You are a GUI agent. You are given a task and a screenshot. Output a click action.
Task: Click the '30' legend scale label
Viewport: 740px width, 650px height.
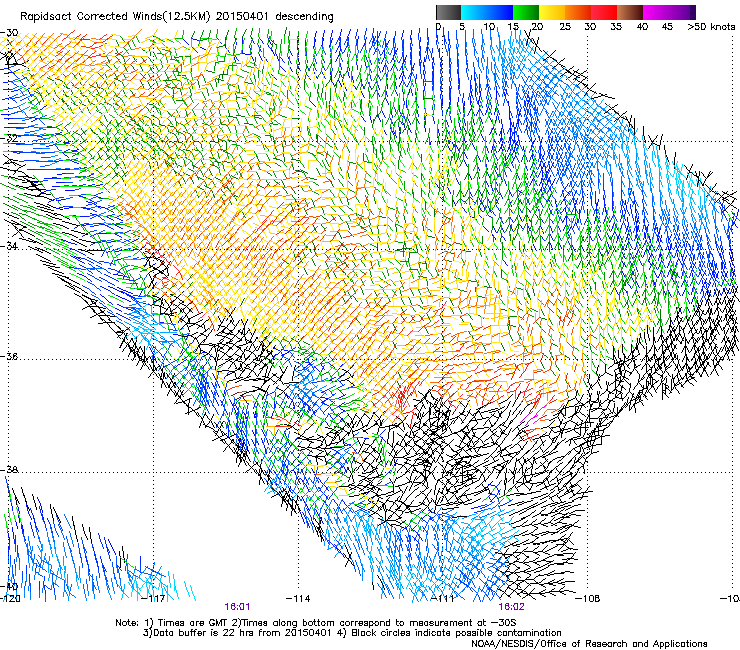pos(590,27)
